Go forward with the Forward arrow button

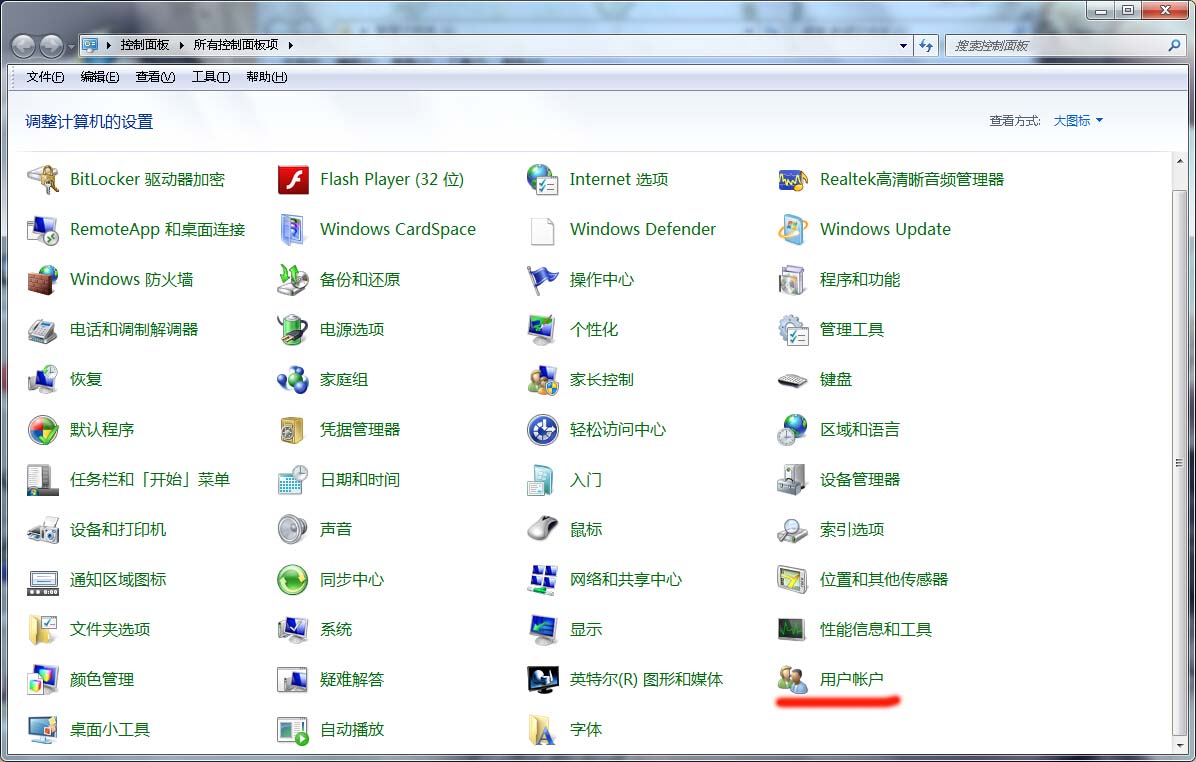51,47
